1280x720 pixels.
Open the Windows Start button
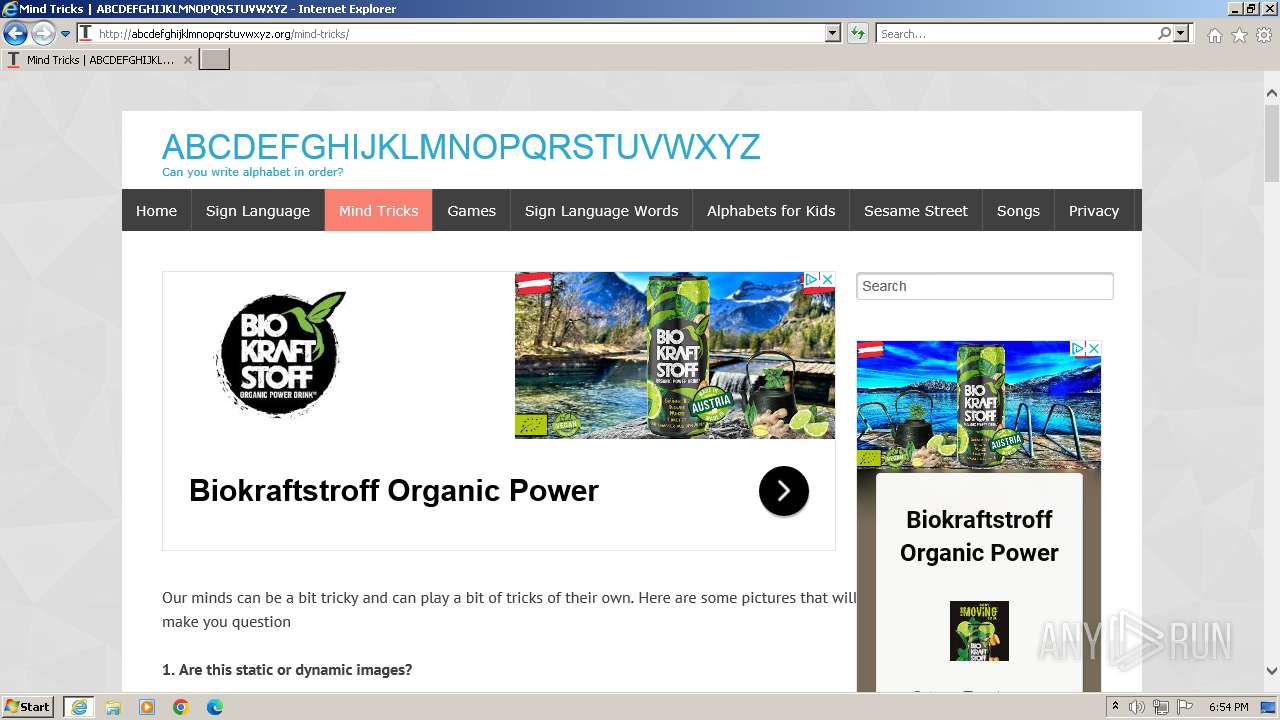(28, 707)
